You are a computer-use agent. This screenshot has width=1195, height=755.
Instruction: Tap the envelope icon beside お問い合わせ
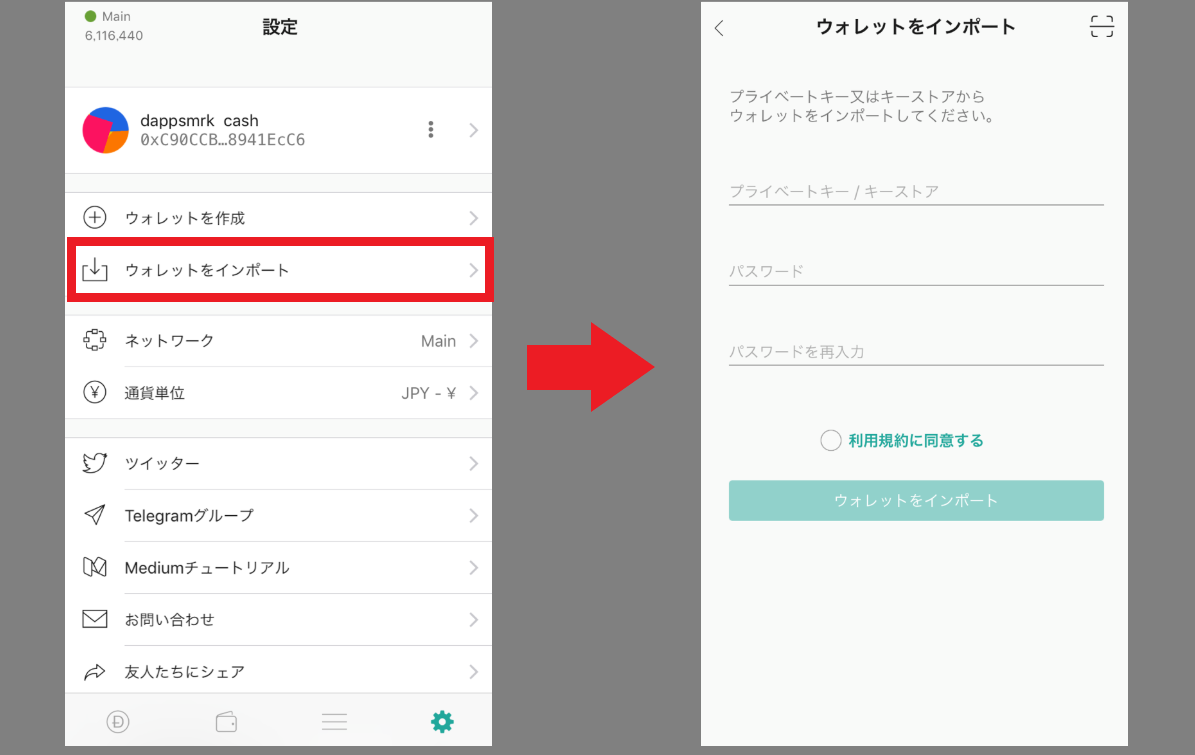click(x=95, y=619)
